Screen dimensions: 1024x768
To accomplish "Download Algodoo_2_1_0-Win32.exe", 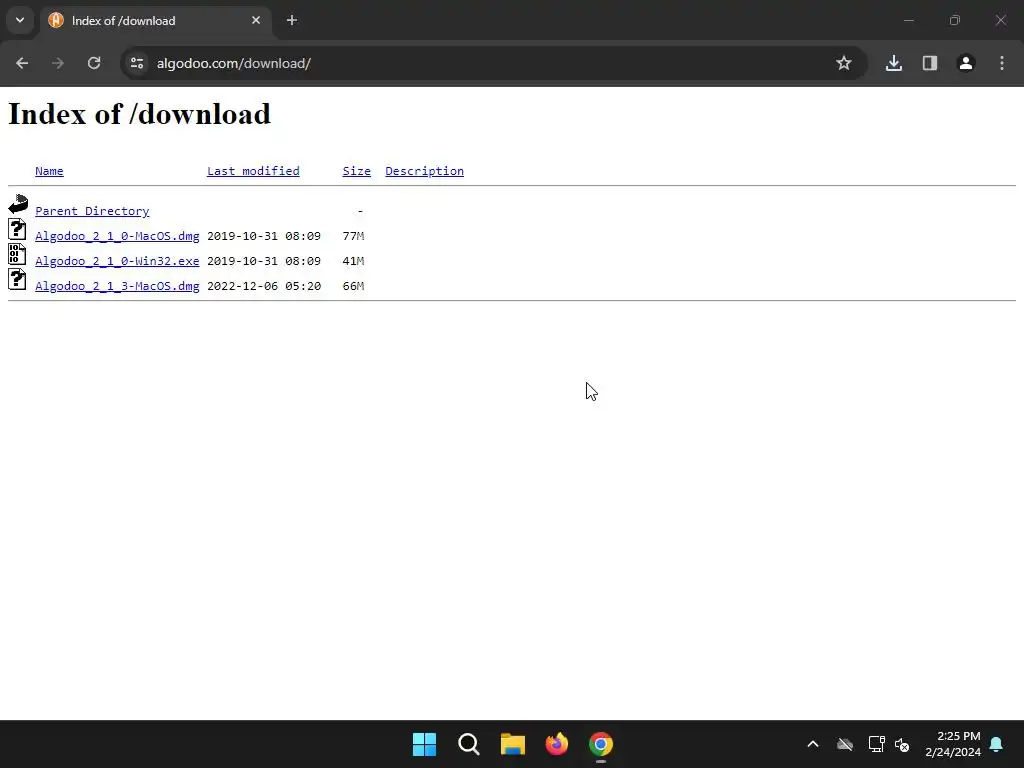I will 117,261.
